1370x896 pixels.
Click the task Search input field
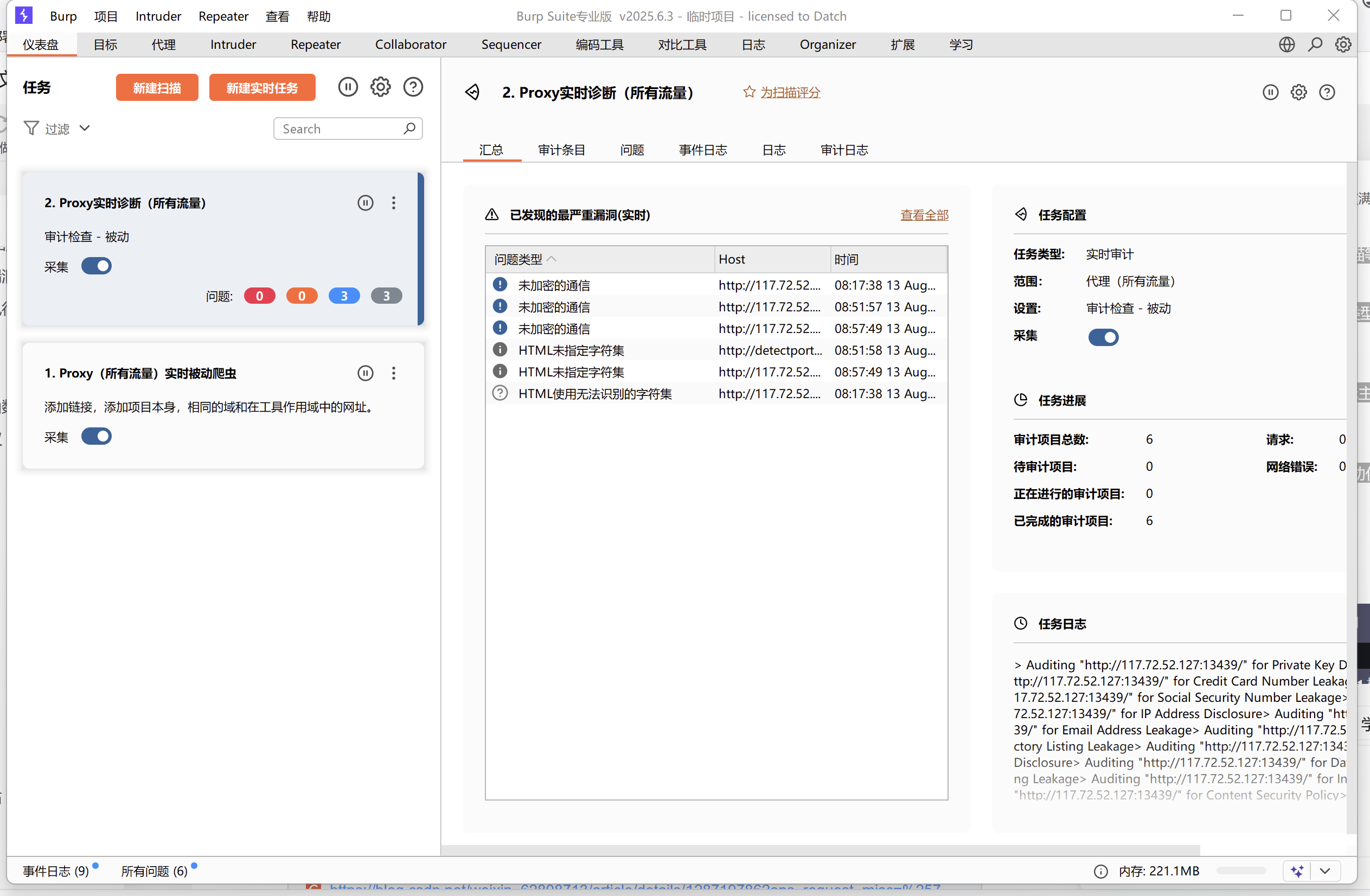point(340,129)
